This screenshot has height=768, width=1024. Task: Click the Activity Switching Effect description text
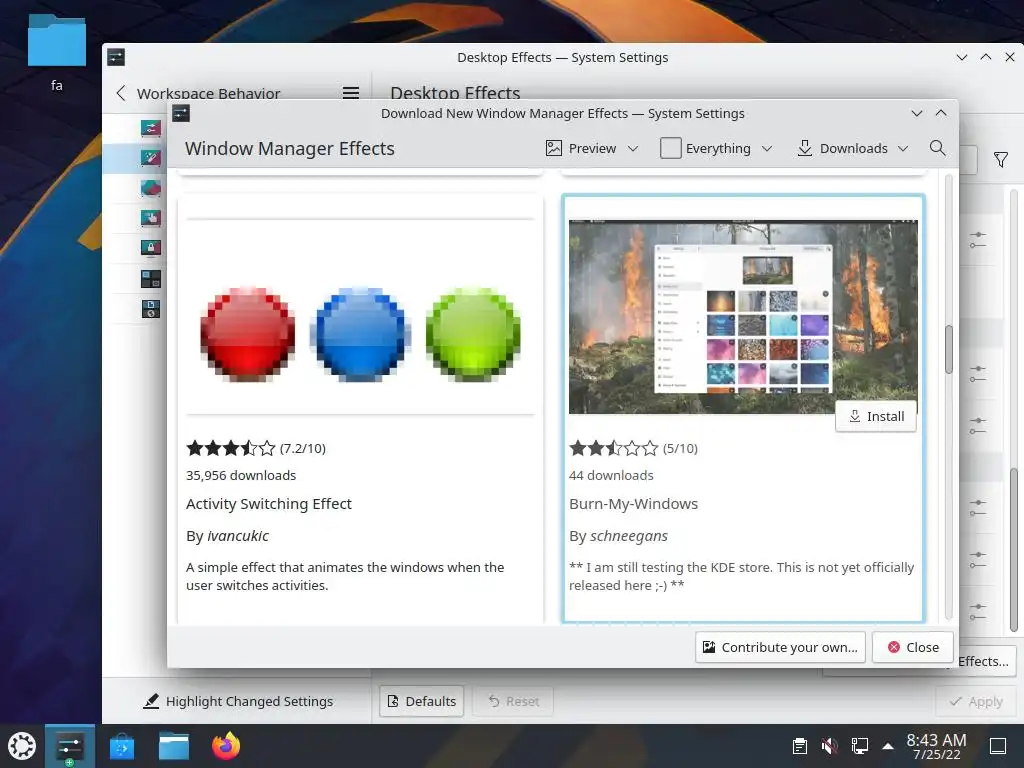click(x=345, y=576)
